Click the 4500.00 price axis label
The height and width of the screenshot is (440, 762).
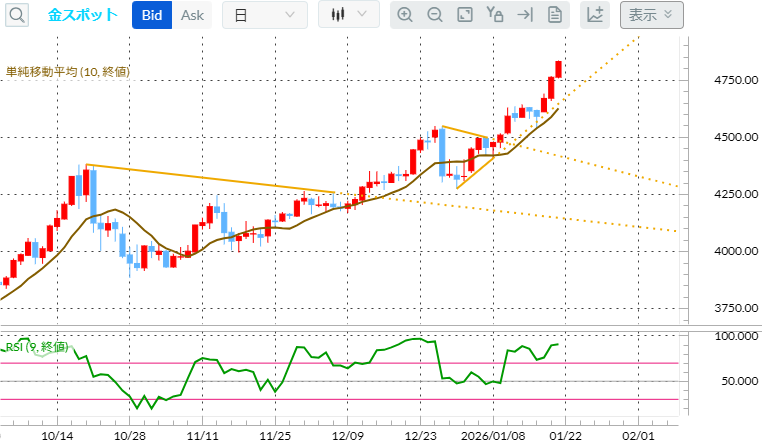click(736, 137)
